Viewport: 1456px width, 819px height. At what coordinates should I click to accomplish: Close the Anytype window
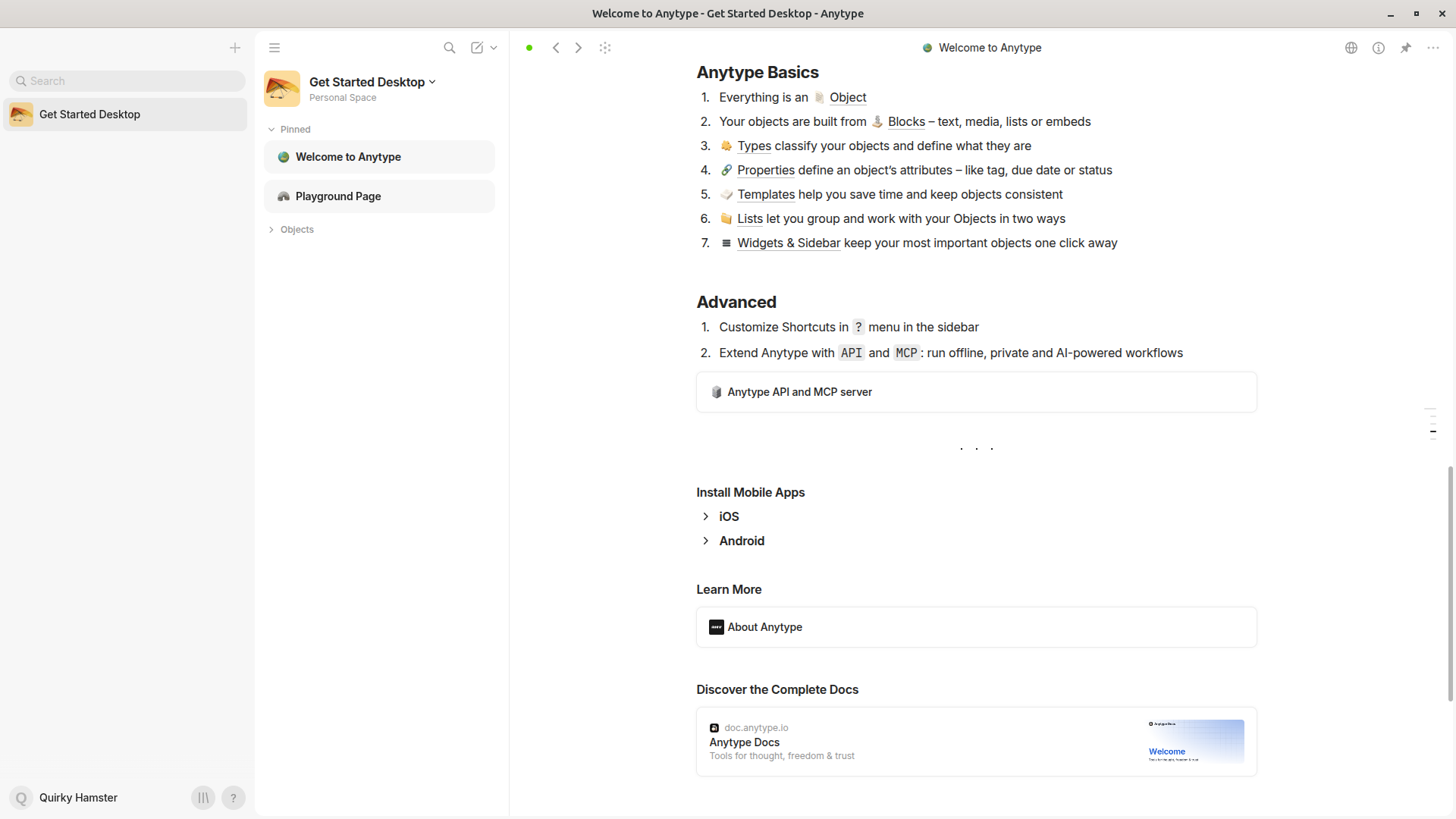[1442, 14]
